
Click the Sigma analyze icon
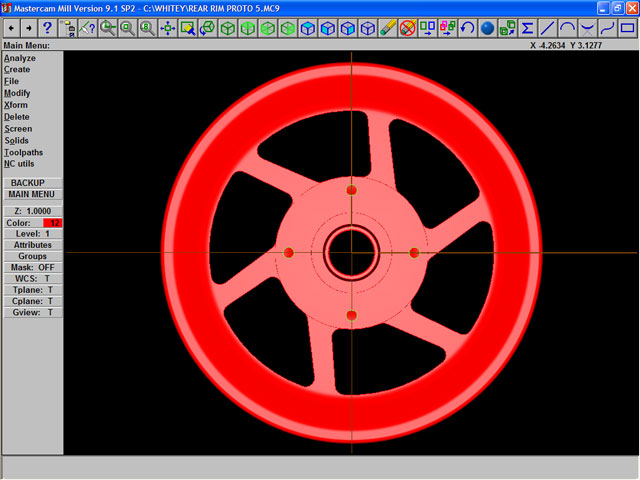pyautogui.click(x=527, y=28)
